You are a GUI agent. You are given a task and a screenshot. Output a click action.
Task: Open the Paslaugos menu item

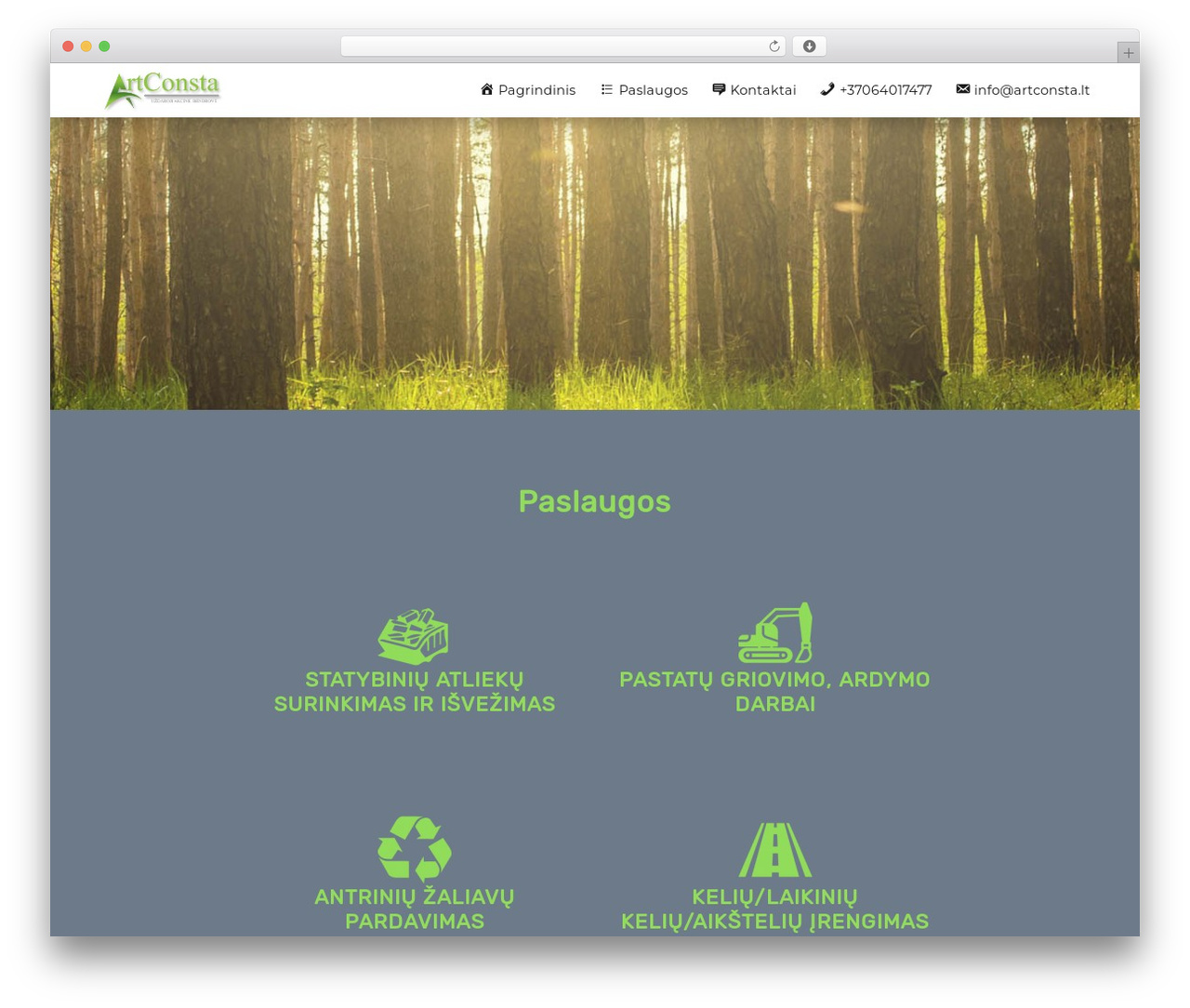(654, 90)
